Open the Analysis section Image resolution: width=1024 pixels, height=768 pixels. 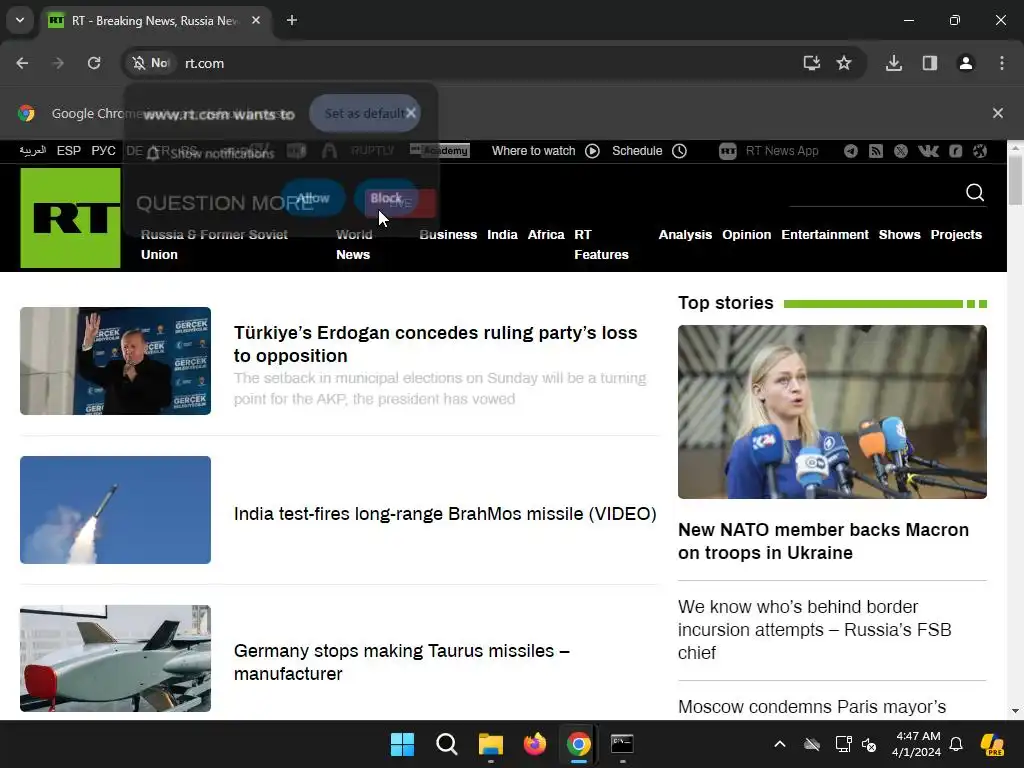(685, 234)
